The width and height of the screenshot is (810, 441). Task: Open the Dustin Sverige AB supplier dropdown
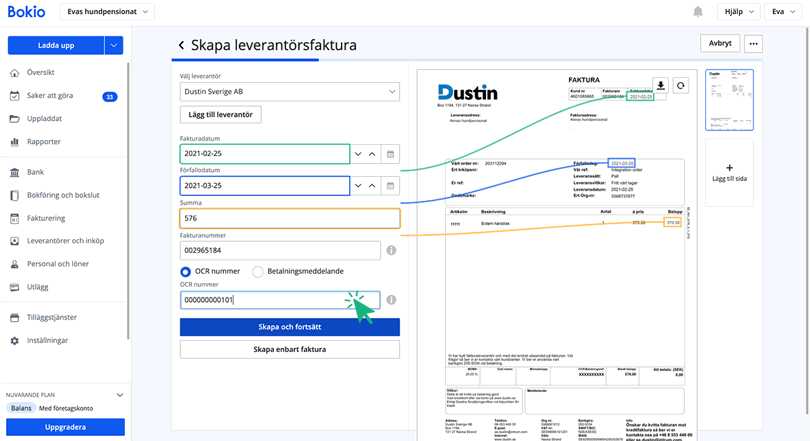tap(290, 92)
